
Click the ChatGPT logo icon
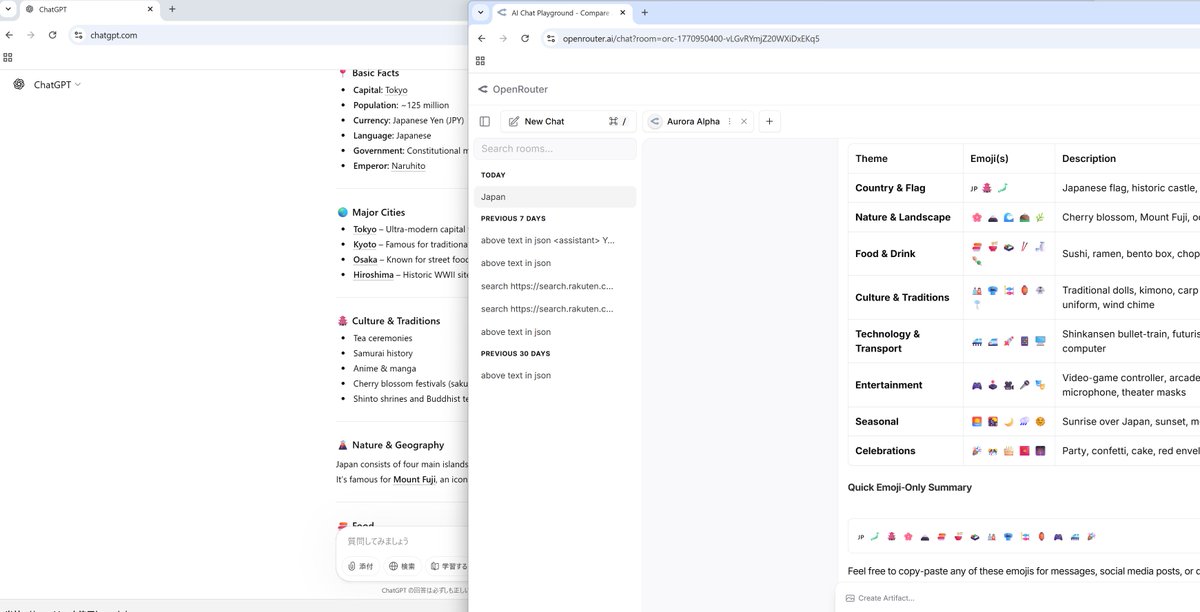[x=19, y=84]
